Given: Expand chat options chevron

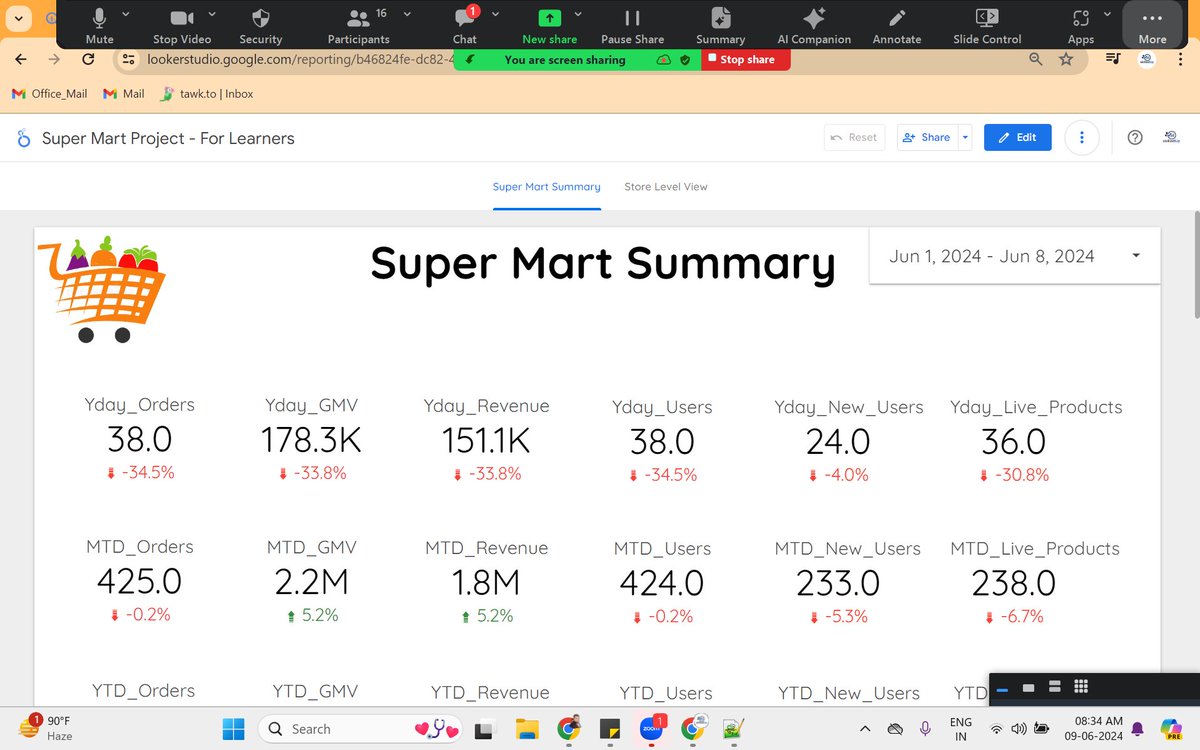Looking at the screenshot, I should click(496, 14).
